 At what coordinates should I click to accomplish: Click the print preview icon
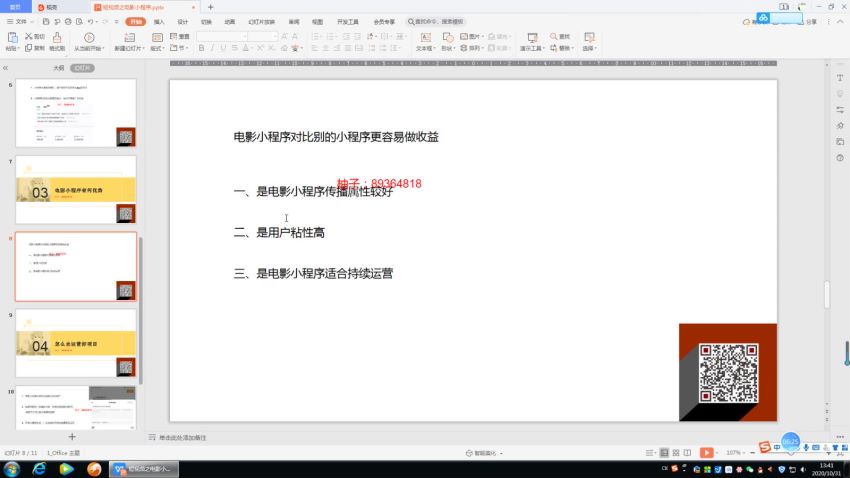(x=79, y=22)
